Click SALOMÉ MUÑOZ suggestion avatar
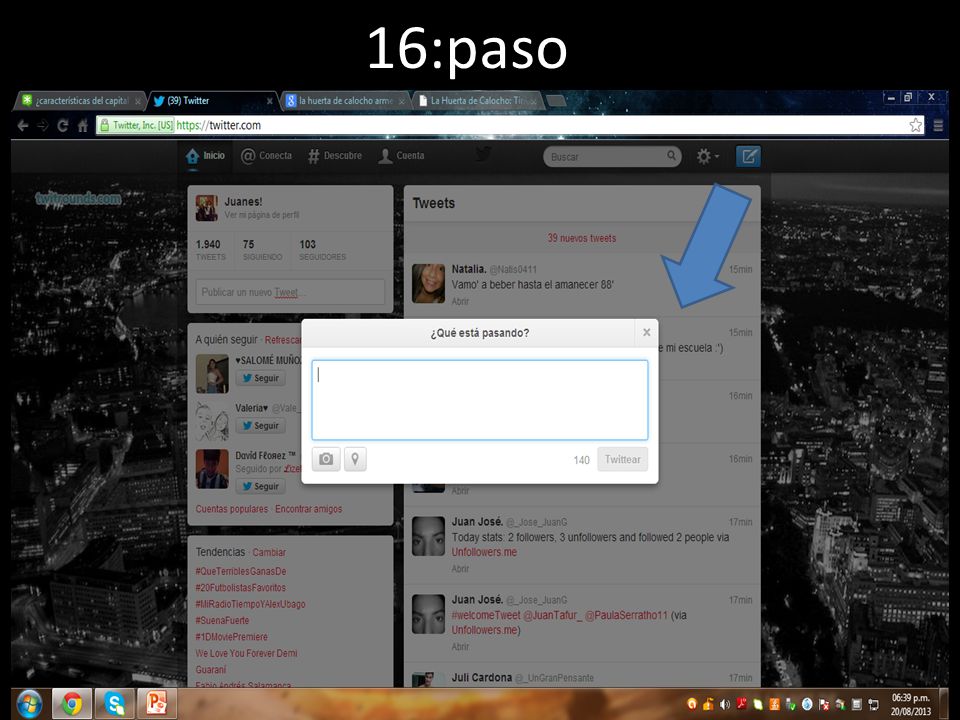The height and width of the screenshot is (720, 960). click(212, 373)
